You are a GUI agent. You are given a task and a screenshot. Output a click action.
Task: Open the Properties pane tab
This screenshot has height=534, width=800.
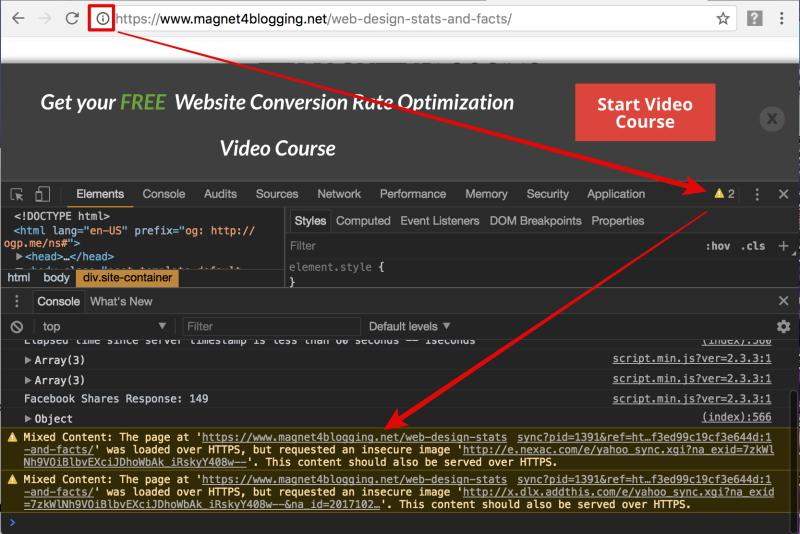[x=617, y=221]
